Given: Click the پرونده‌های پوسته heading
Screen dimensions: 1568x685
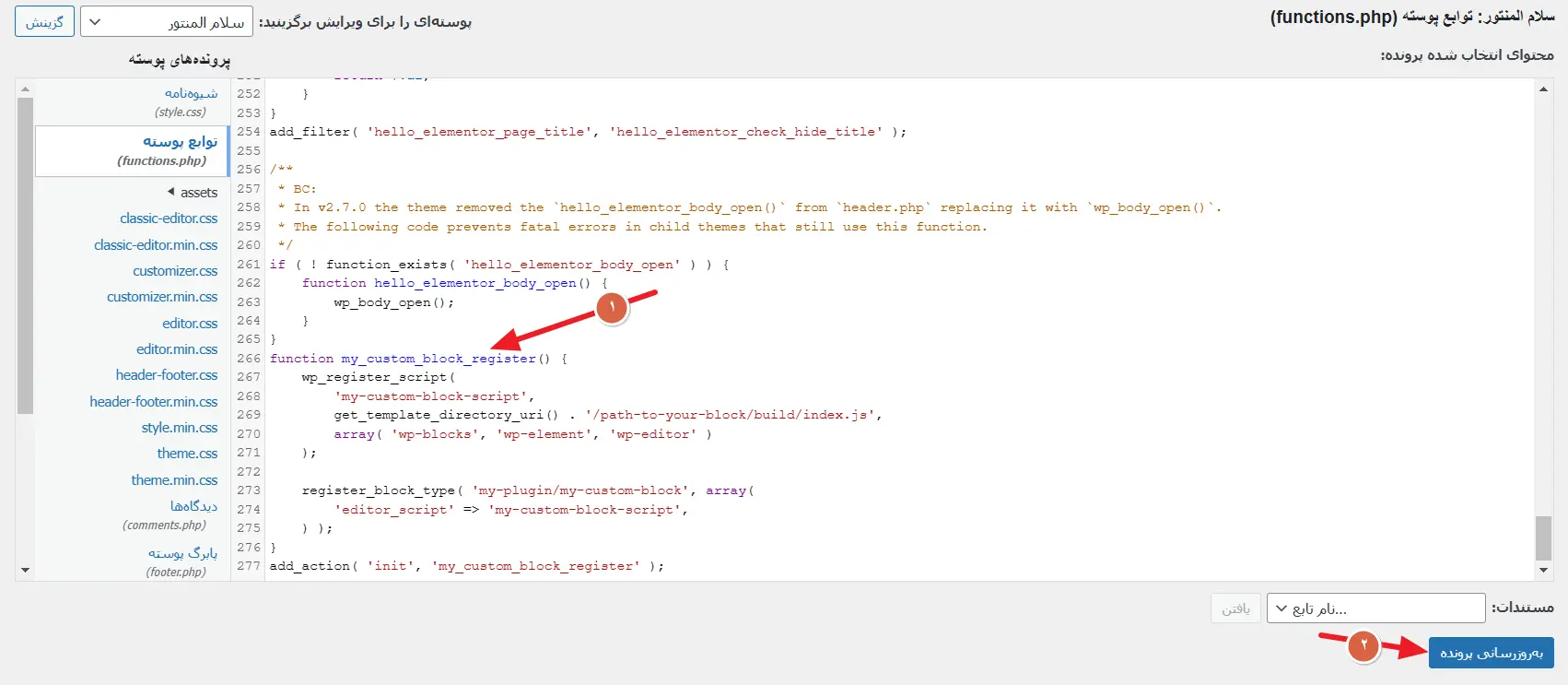Looking at the screenshot, I should click(180, 59).
